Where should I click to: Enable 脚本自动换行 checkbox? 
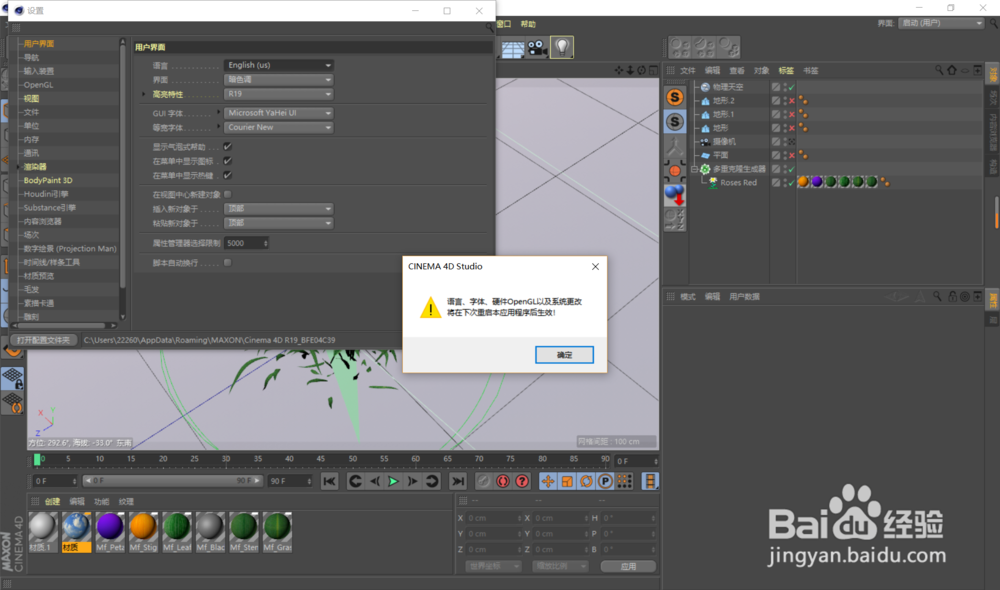[x=228, y=263]
